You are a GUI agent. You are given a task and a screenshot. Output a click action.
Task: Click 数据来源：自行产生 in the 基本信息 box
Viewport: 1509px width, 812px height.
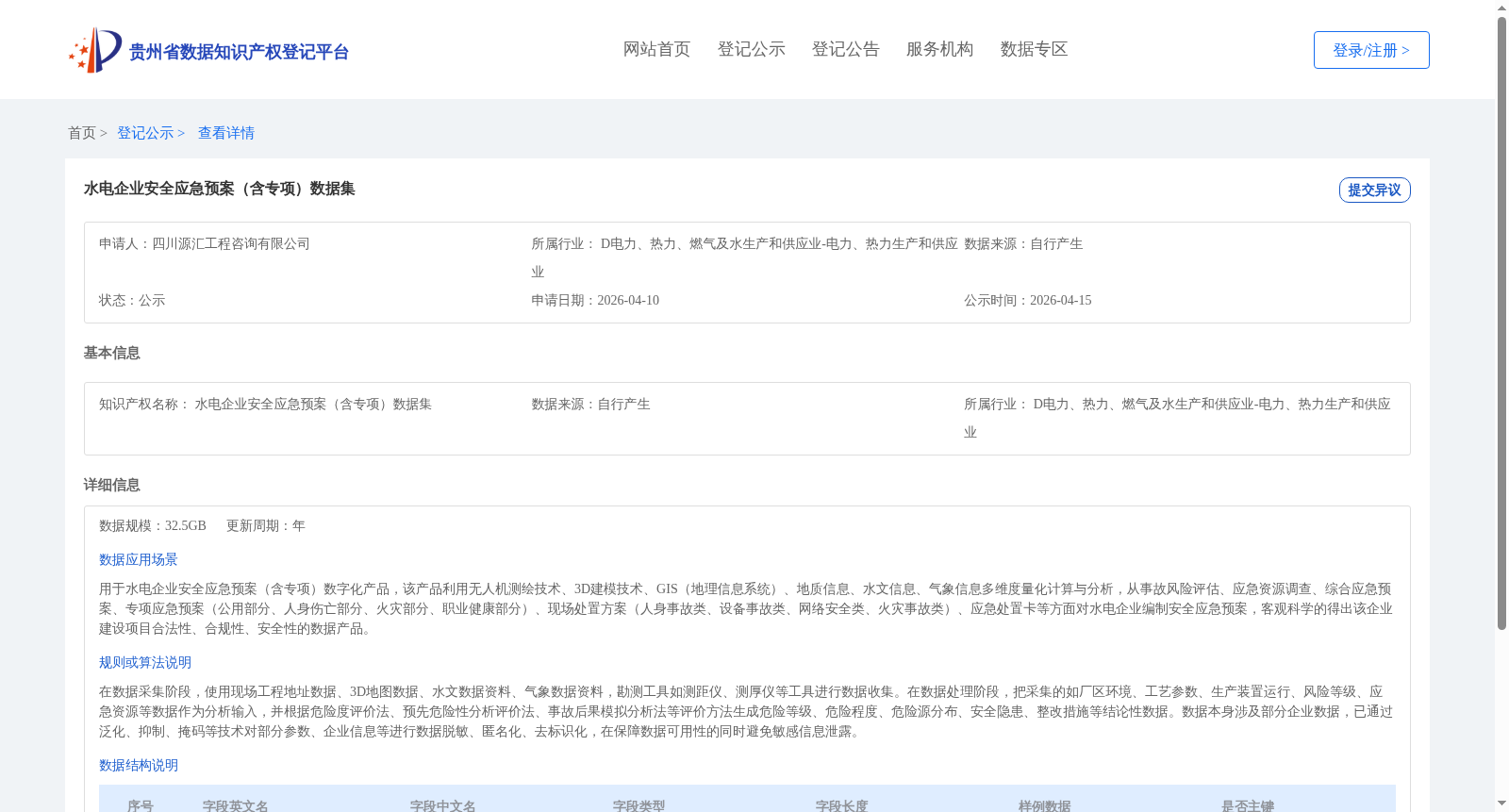pos(590,404)
